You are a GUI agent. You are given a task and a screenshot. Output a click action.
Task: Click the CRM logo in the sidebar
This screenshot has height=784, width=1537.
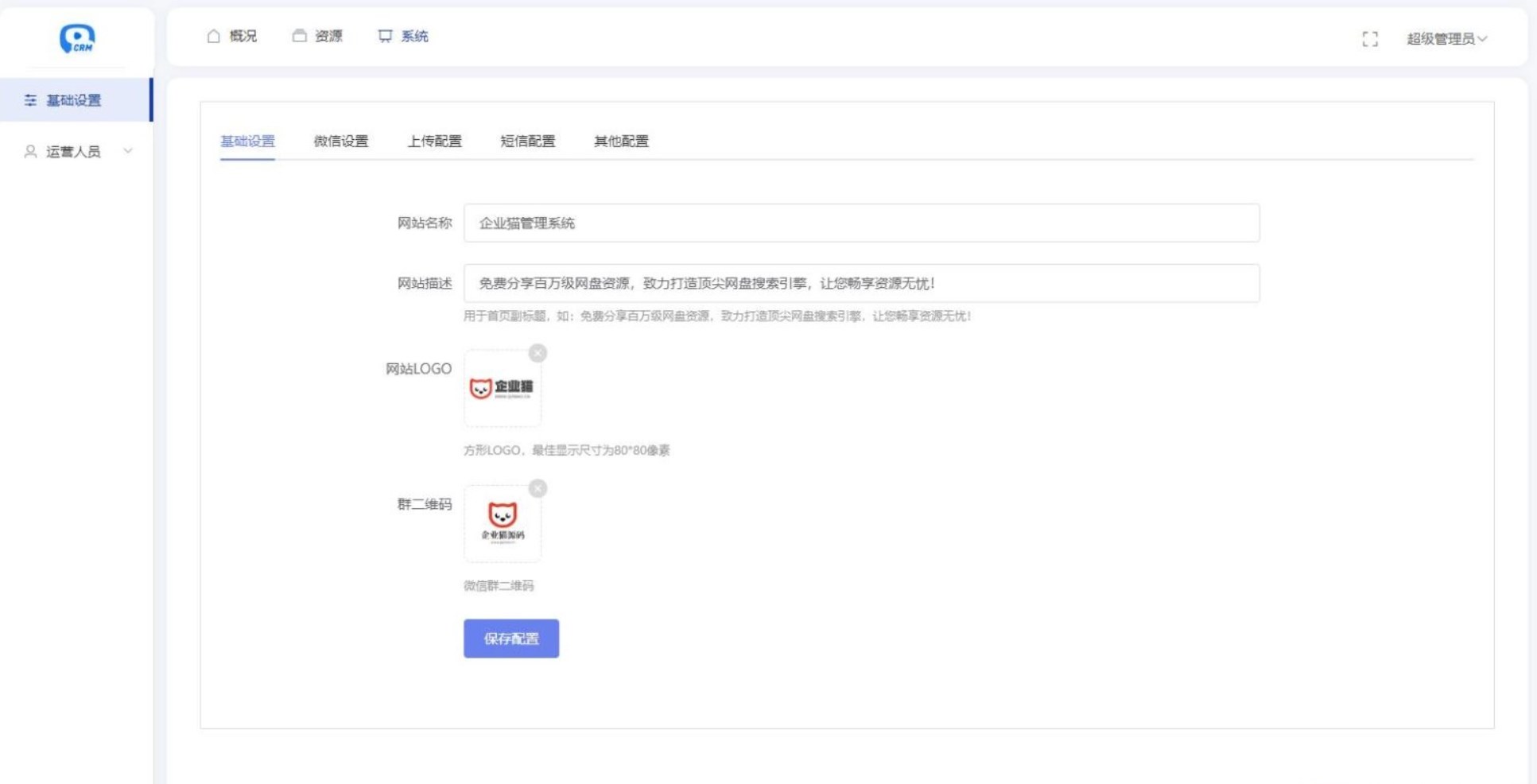(x=77, y=38)
